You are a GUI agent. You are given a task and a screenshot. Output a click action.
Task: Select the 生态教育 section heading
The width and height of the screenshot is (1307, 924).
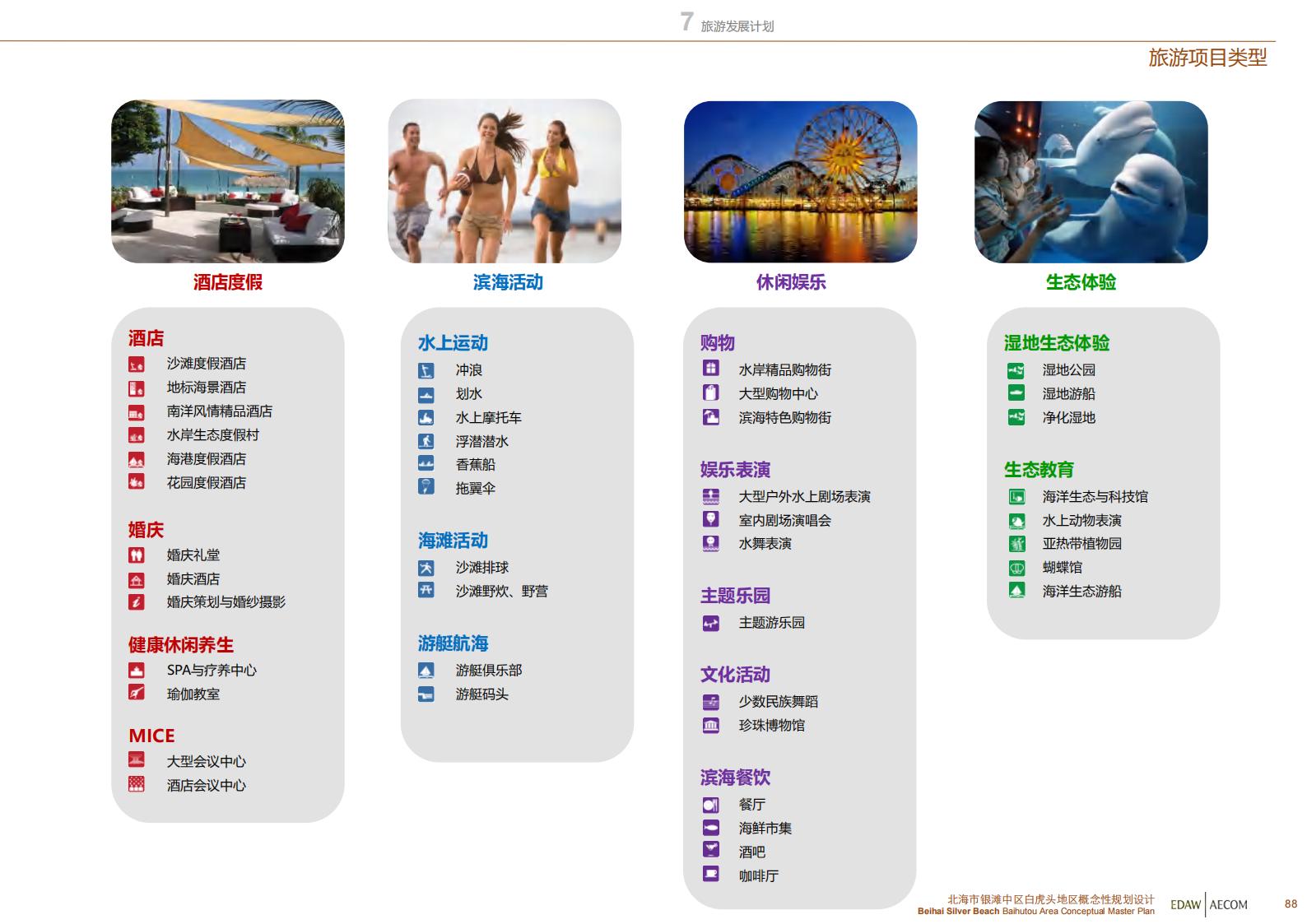pos(1039,470)
